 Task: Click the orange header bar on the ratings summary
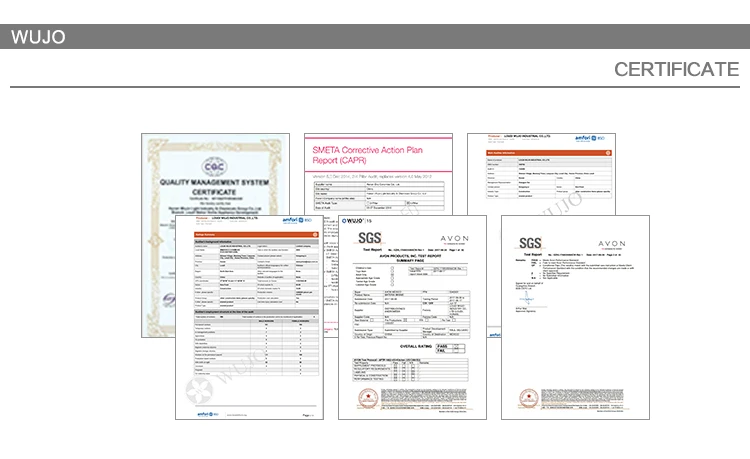click(x=256, y=235)
